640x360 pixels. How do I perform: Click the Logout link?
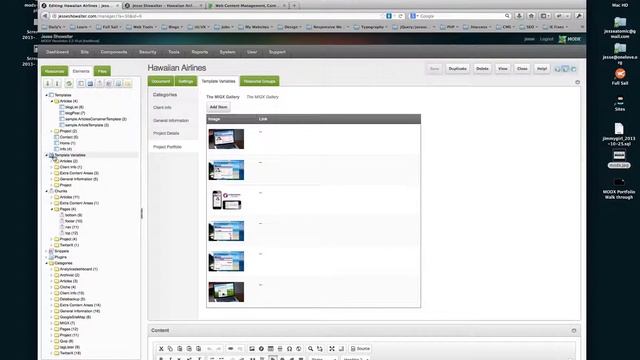[547, 39]
